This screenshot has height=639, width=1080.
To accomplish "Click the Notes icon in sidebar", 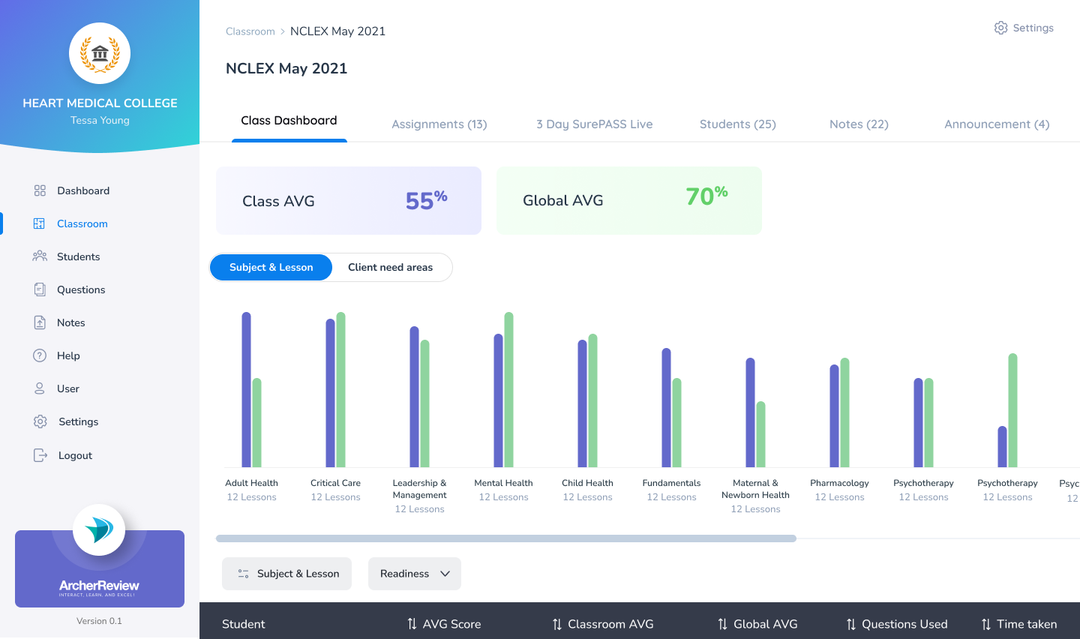I will 40,323.
